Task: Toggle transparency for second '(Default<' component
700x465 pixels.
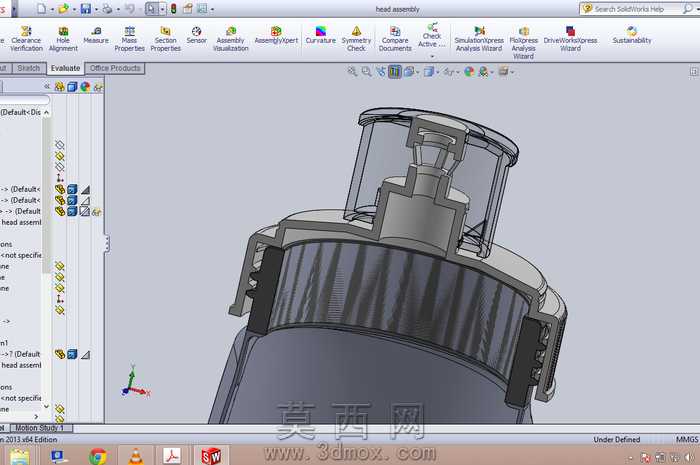Action: [85, 200]
